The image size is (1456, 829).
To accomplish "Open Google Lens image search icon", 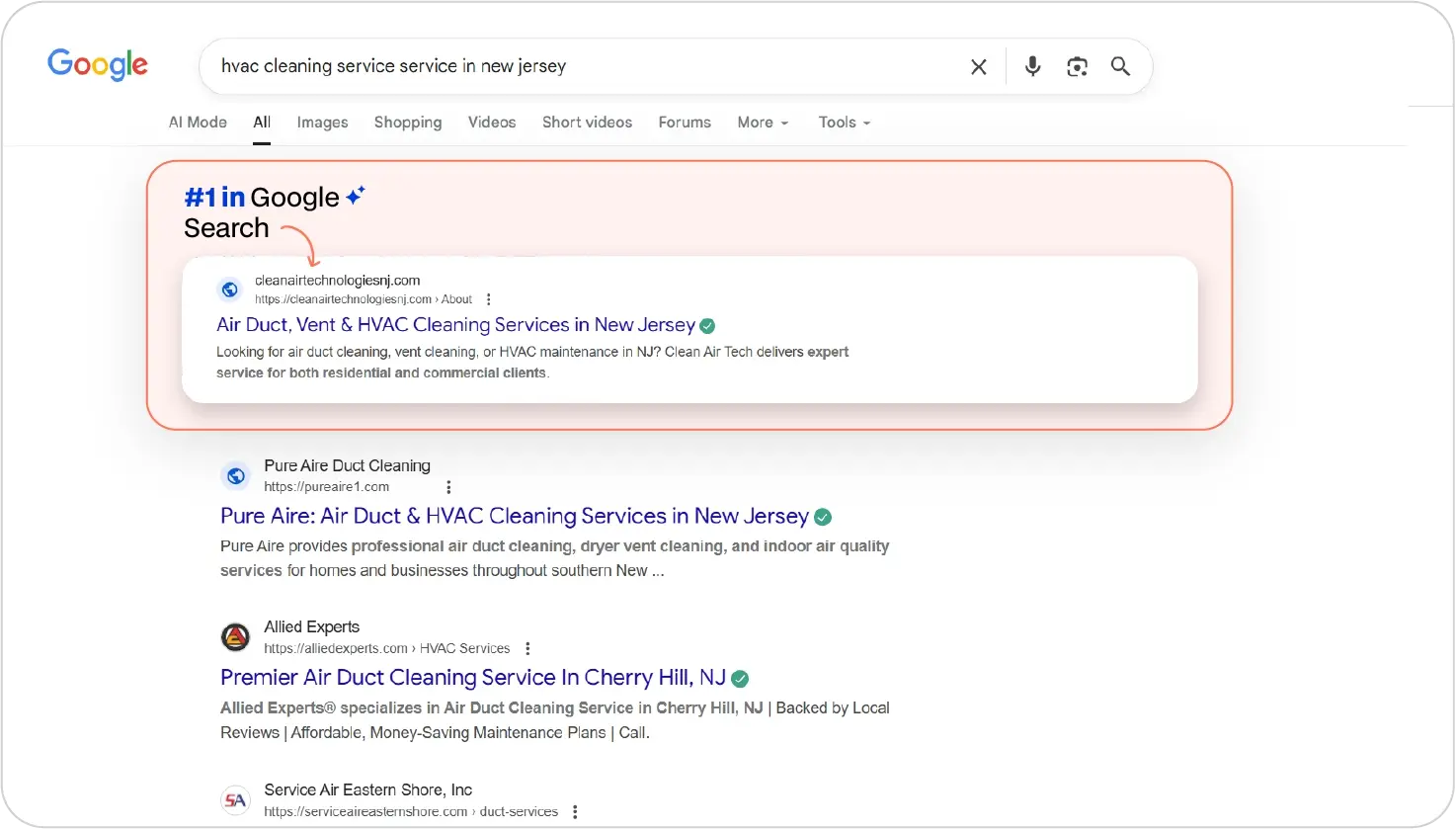I will pos(1077,66).
